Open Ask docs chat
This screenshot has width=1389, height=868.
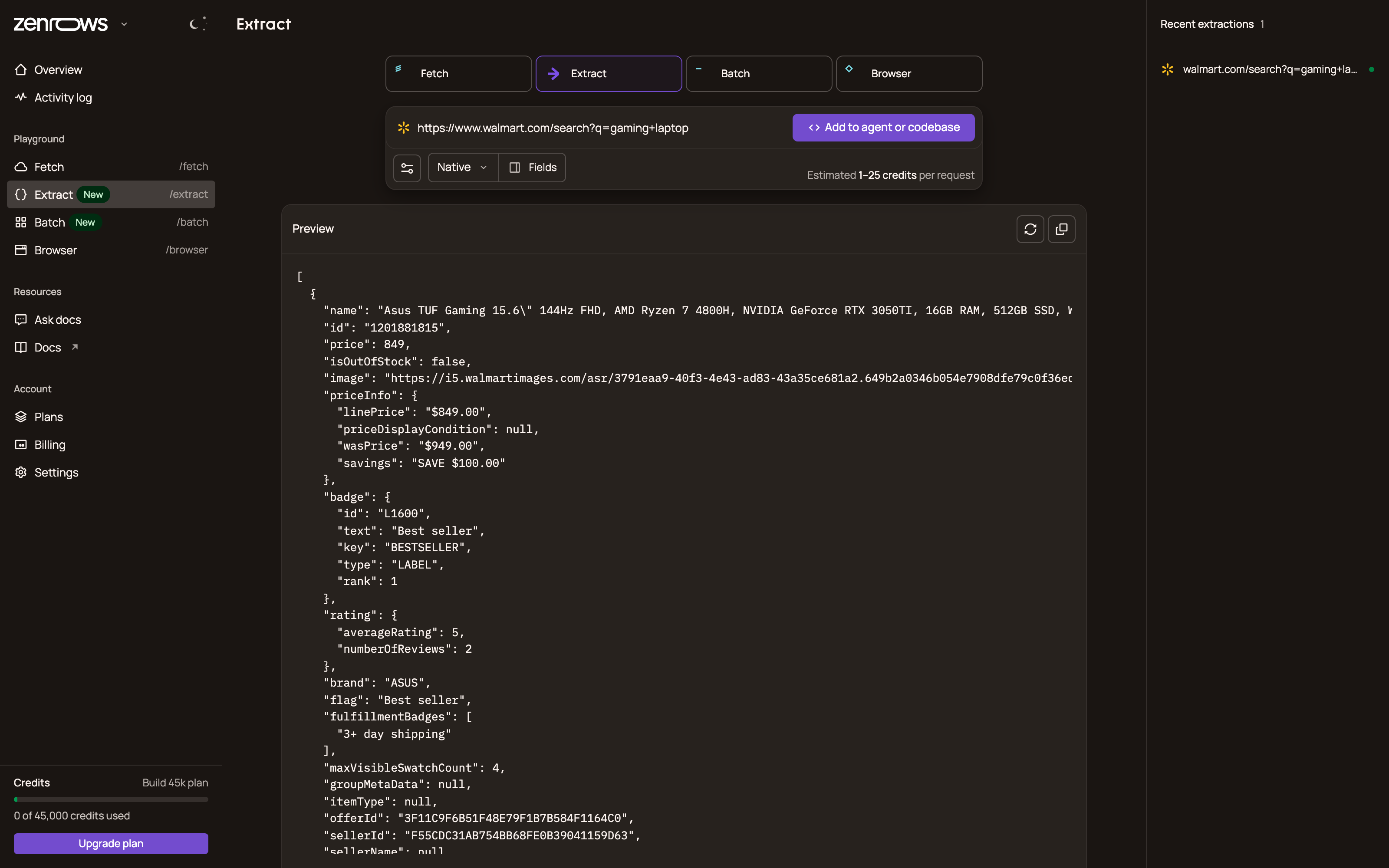point(111,320)
